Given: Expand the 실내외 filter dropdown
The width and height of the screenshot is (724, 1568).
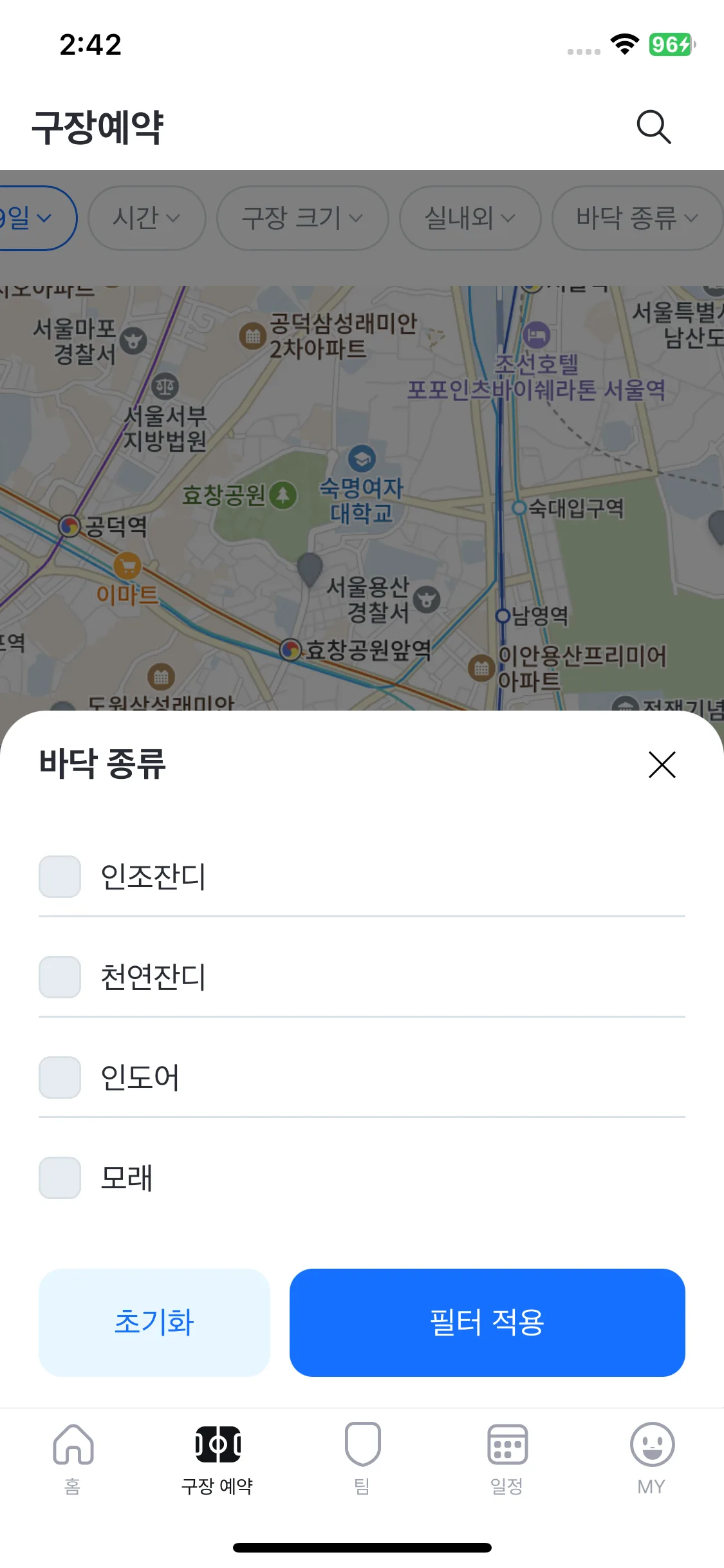Looking at the screenshot, I should 470,218.
